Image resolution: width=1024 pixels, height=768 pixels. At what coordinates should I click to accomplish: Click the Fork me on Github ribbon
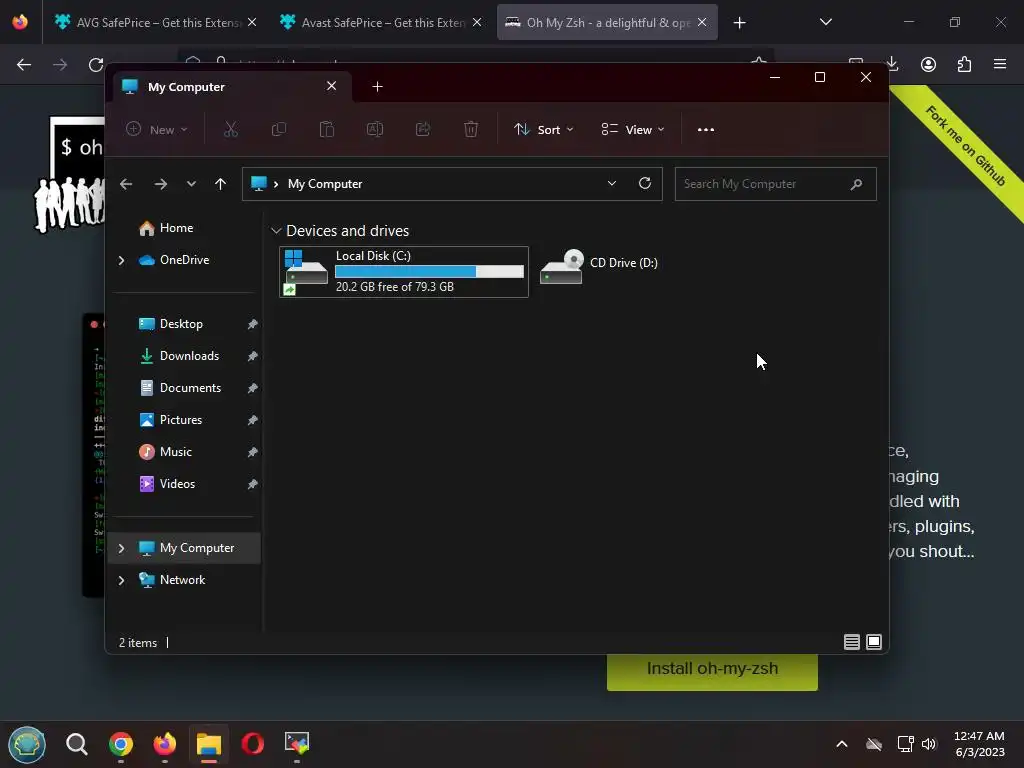pos(965,146)
